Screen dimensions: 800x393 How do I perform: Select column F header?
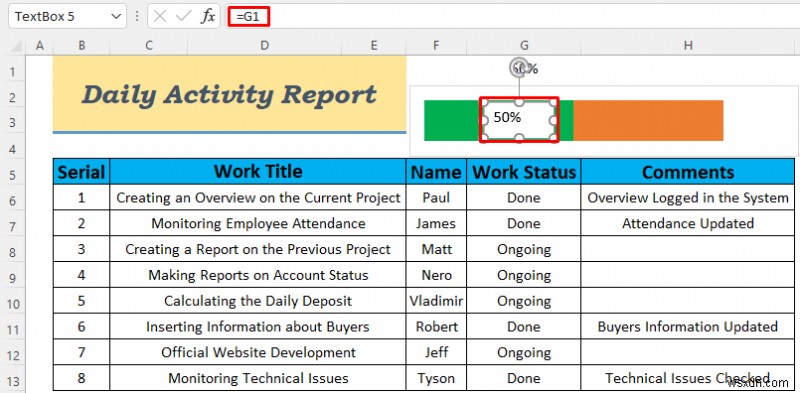[x=436, y=46]
